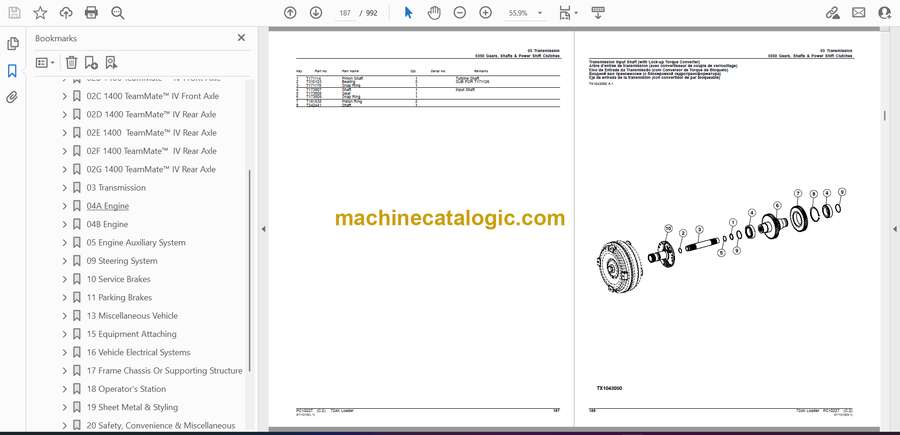Open the Attachments paperclip panel
The width and height of the screenshot is (900, 435).
point(12,98)
